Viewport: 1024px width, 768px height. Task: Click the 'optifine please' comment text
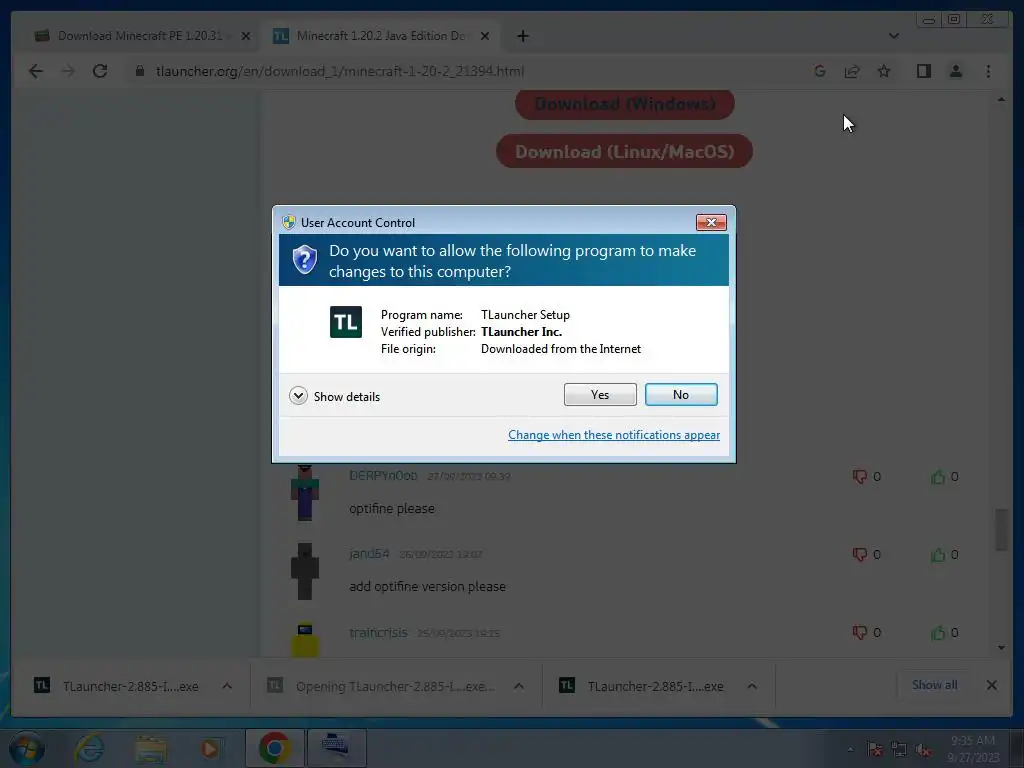(392, 508)
